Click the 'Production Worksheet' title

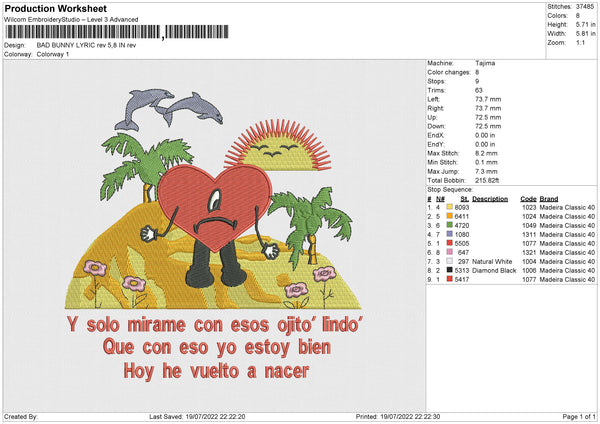[55, 9]
